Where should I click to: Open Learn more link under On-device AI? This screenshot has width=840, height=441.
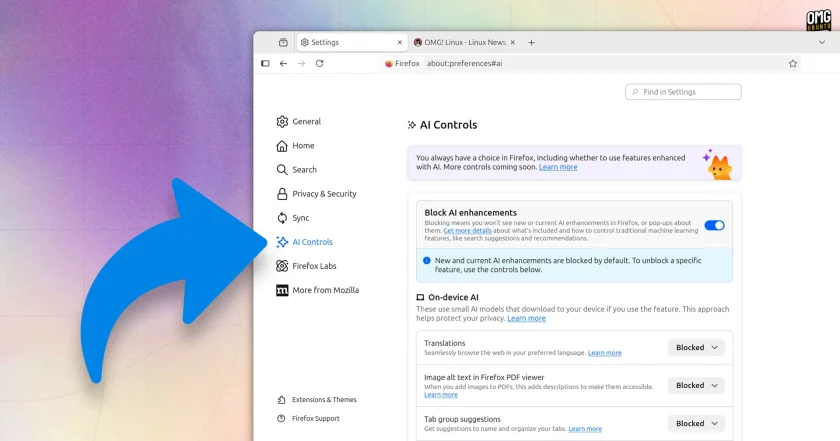coord(527,318)
